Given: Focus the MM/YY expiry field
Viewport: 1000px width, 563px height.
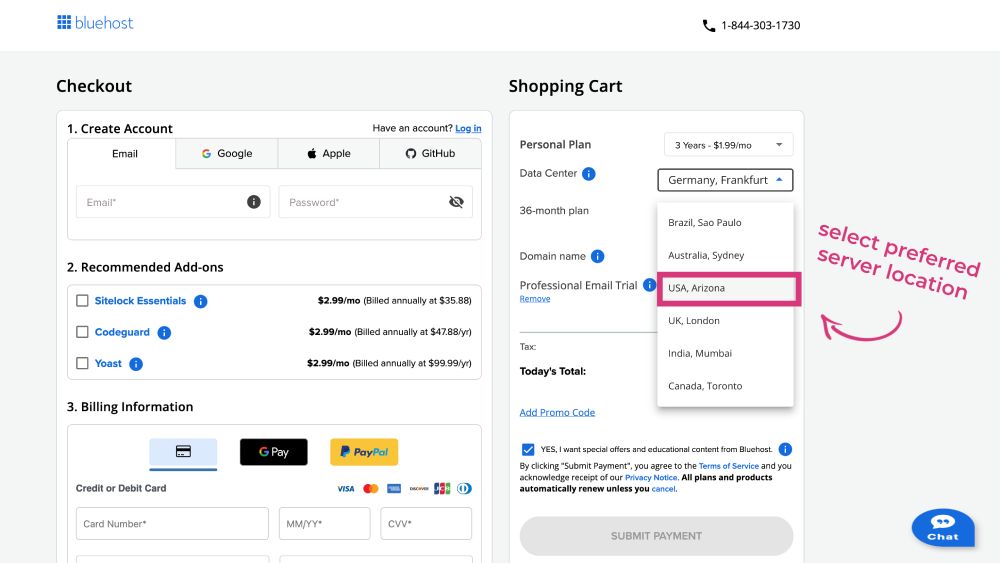Looking at the screenshot, I should pyautogui.click(x=325, y=523).
